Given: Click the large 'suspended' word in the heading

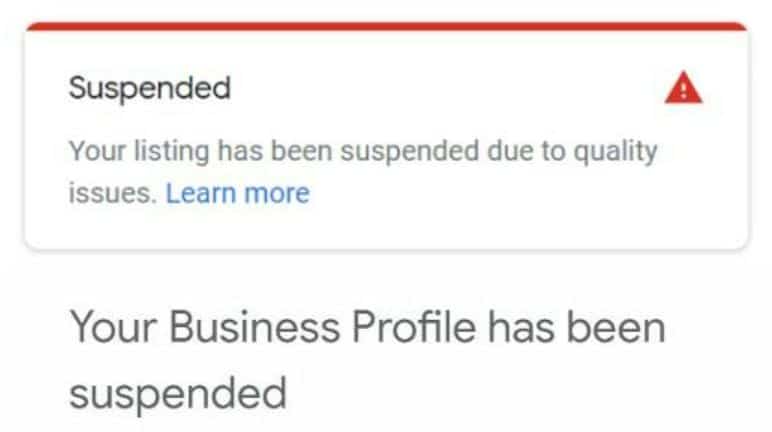Looking at the screenshot, I should (177, 393).
